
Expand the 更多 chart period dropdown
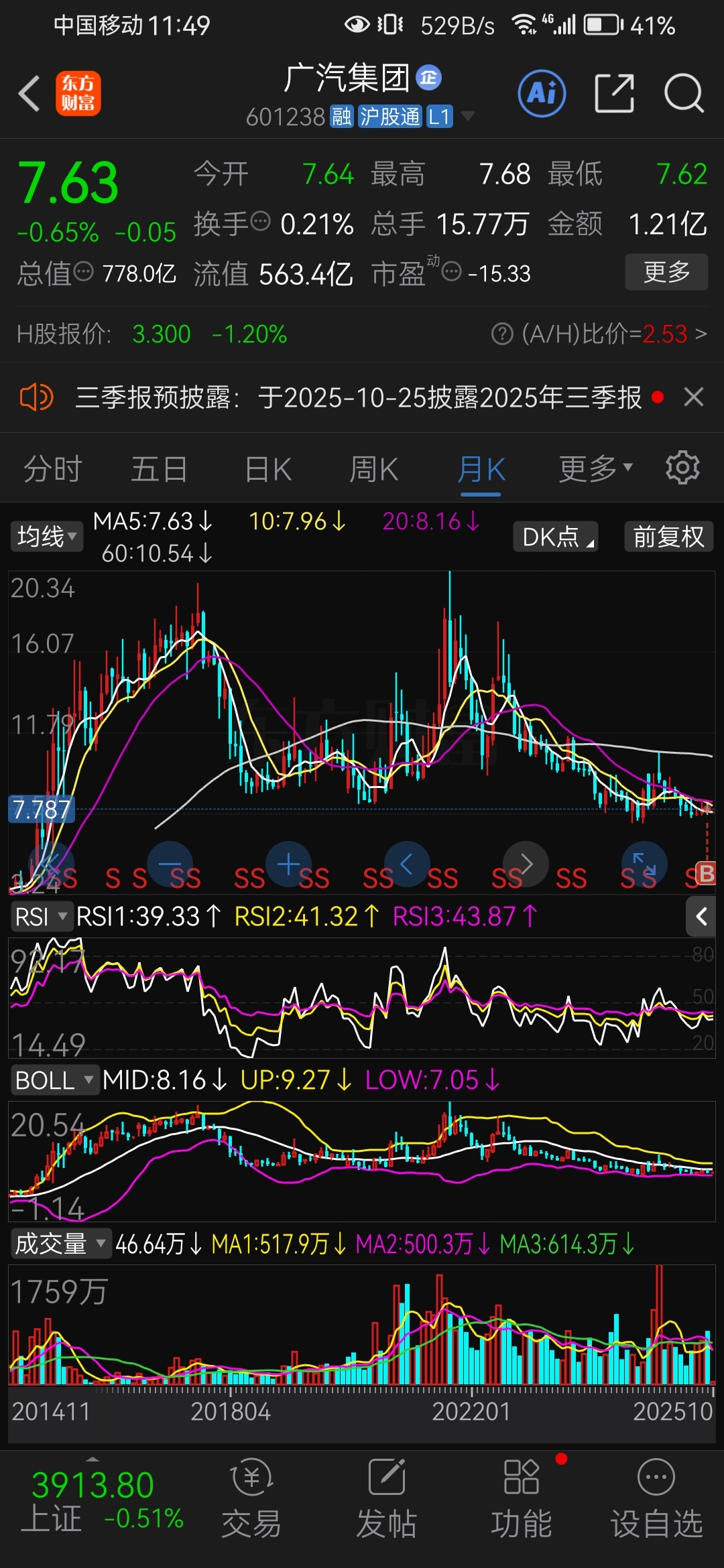[x=596, y=468]
